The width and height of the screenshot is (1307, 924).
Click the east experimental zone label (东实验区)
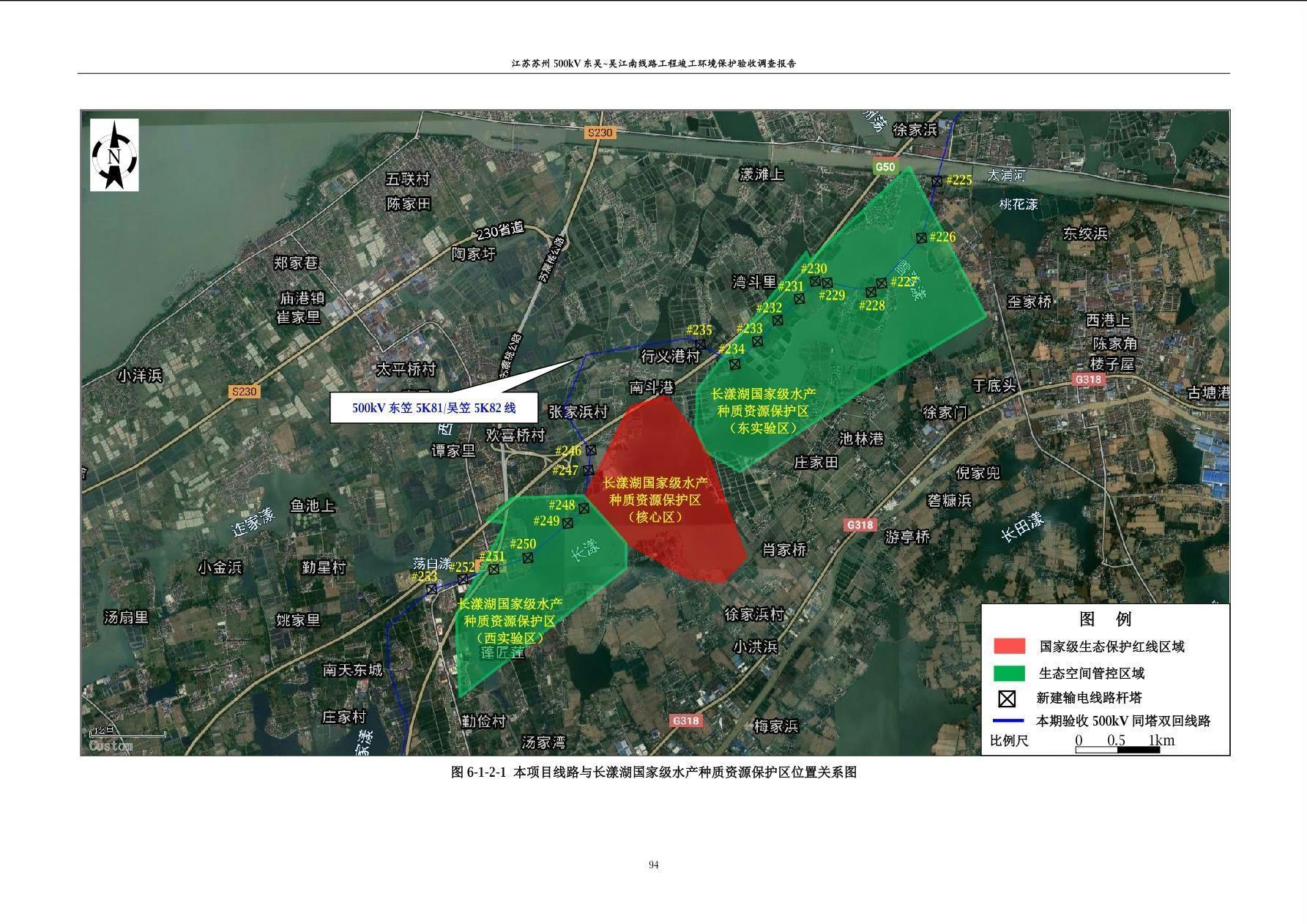click(x=763, y=411)
